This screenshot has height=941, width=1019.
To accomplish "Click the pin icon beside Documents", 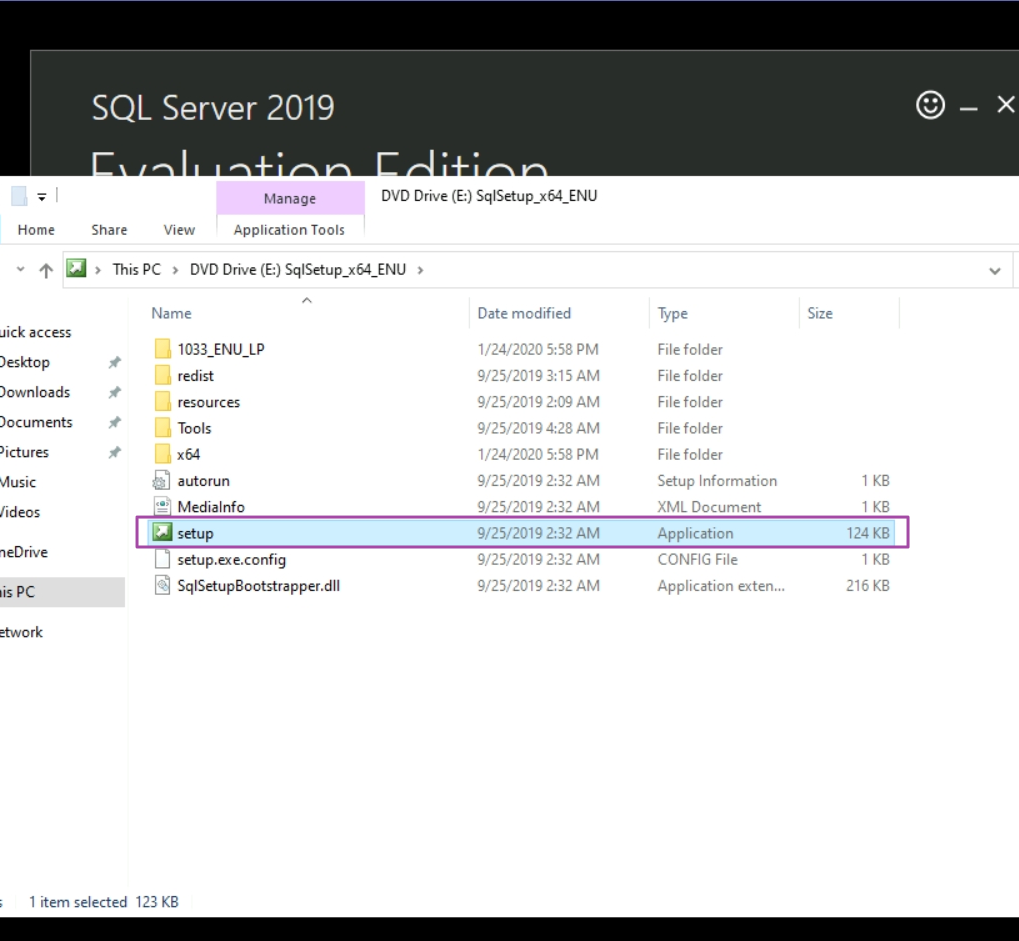I will click(114, 422).
